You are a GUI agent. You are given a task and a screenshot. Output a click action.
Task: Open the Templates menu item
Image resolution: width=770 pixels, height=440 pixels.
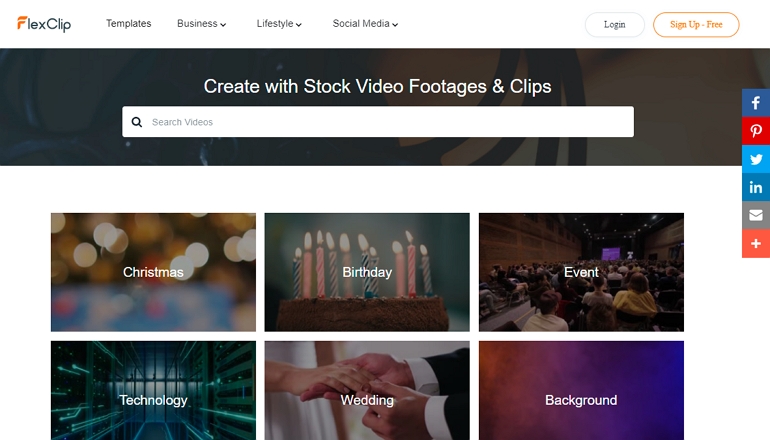pos(129,24)
